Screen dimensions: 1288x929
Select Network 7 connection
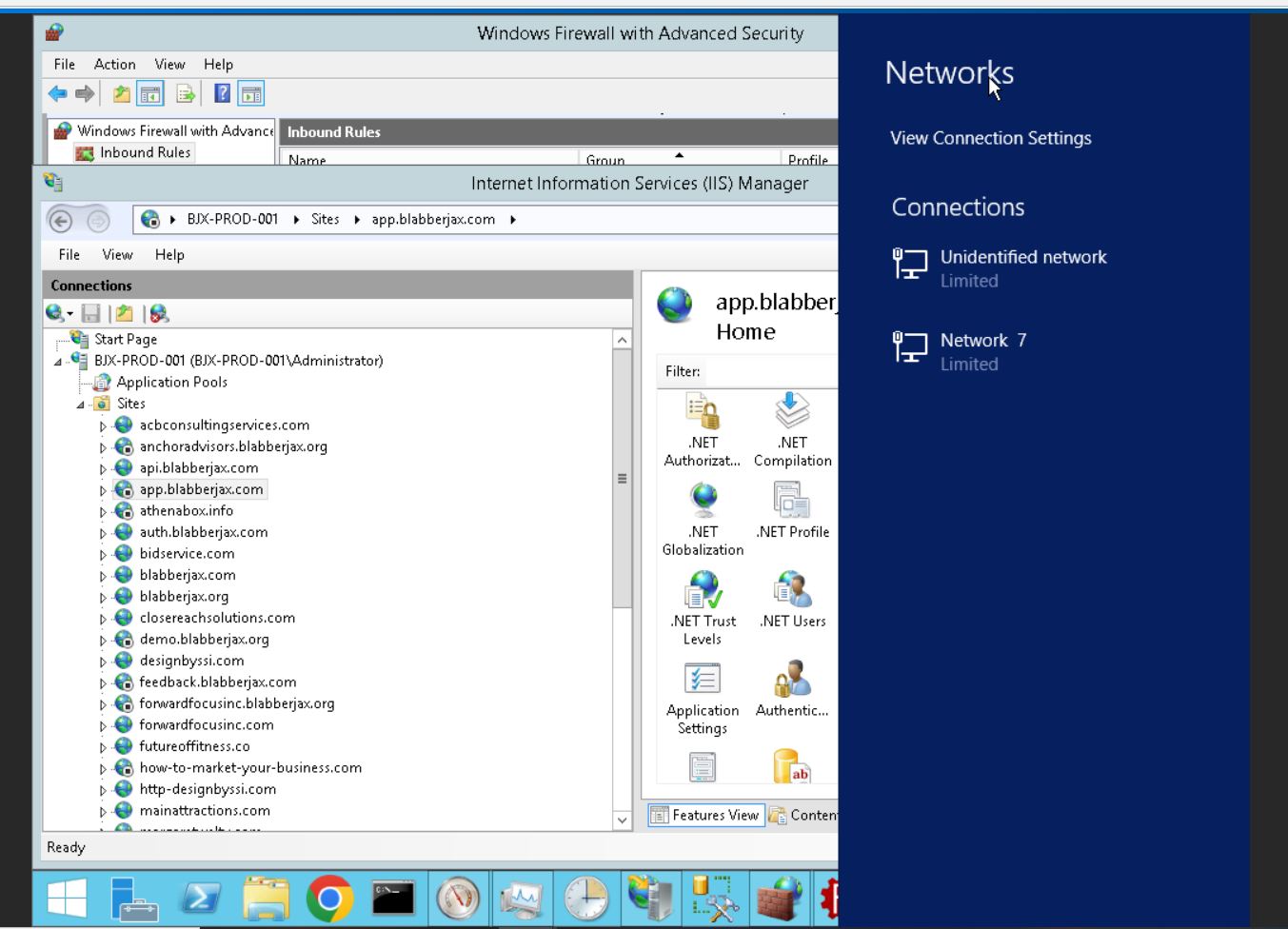point(982,341)
